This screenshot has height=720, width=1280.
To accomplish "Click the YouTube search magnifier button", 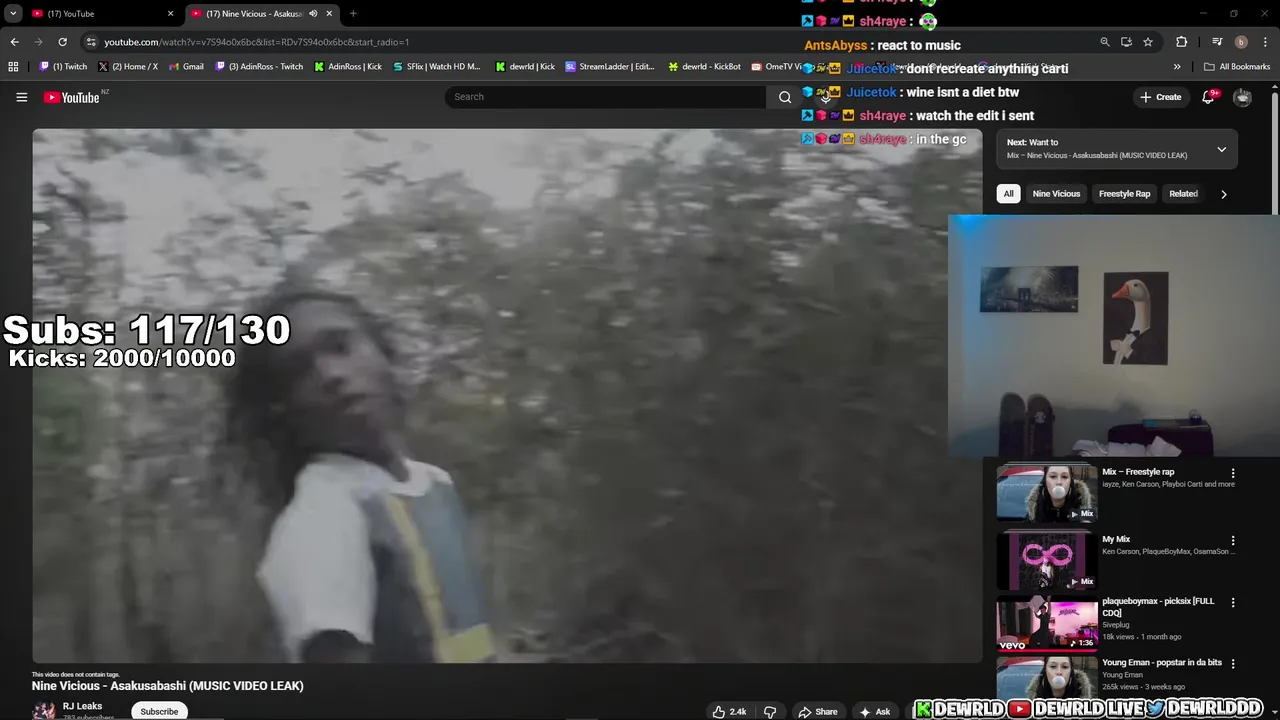I will [785, 97].
